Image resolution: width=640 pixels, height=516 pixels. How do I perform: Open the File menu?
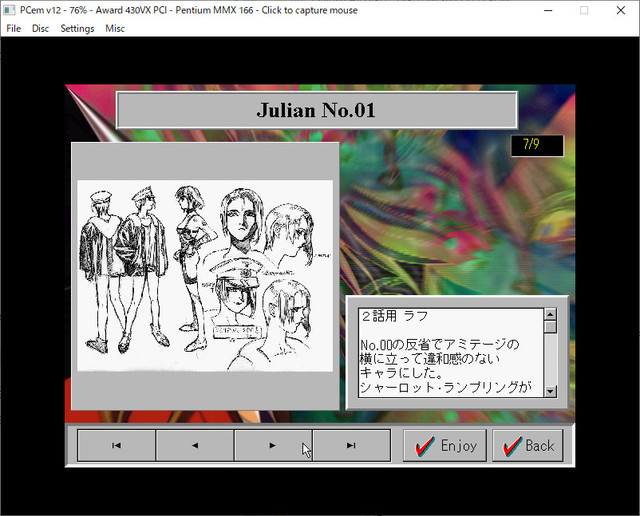tap(13, 29)
